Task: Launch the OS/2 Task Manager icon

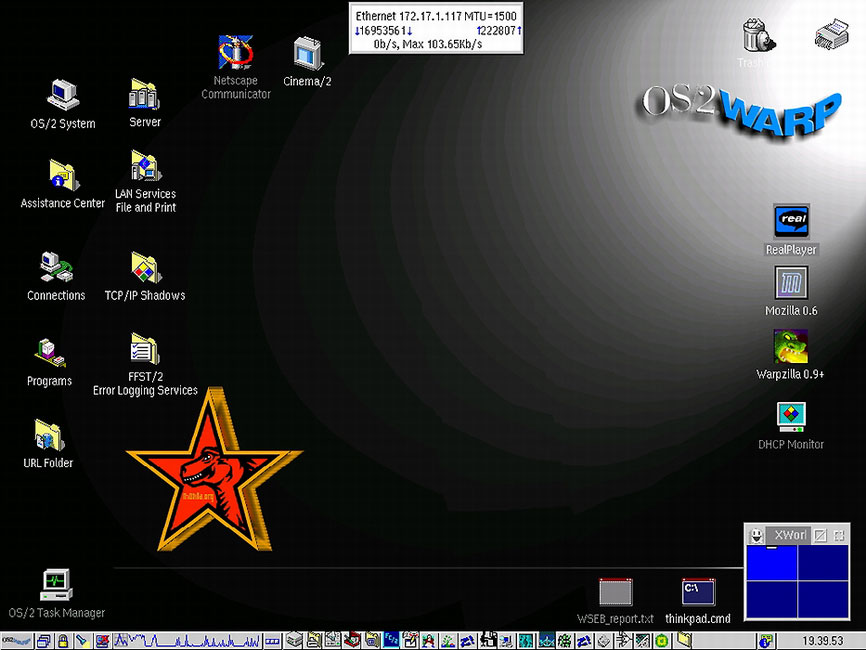Action: click(x=56, y=585)
